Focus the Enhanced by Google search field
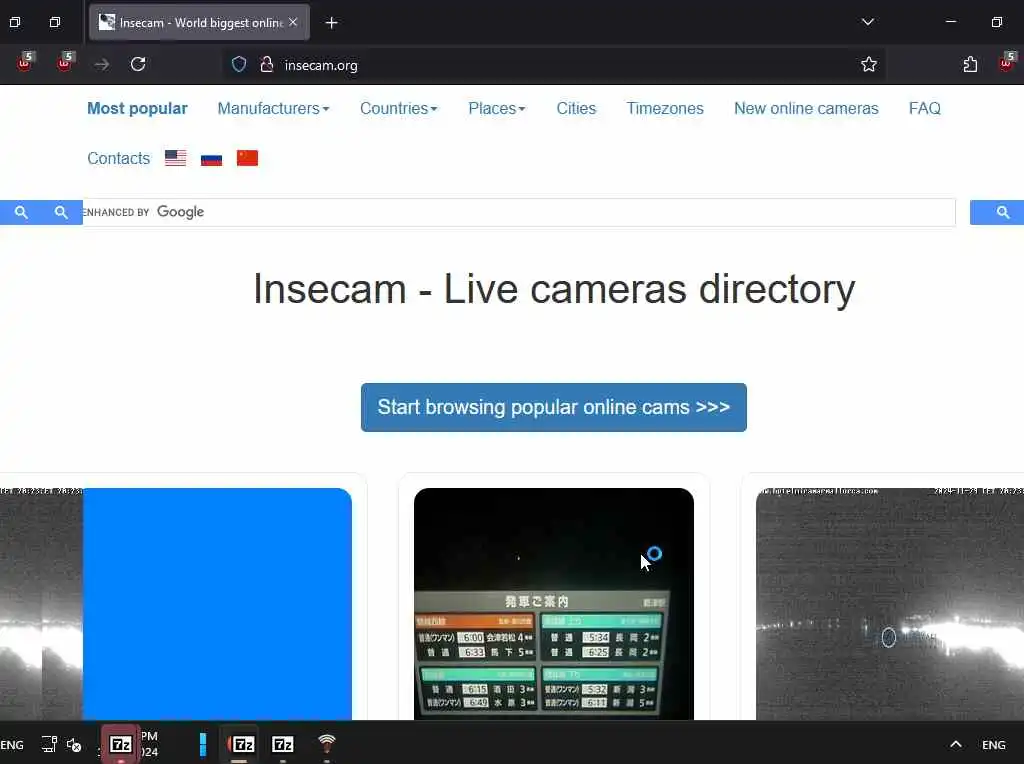This screenshot has height=764, width=1024. point(519,212)
